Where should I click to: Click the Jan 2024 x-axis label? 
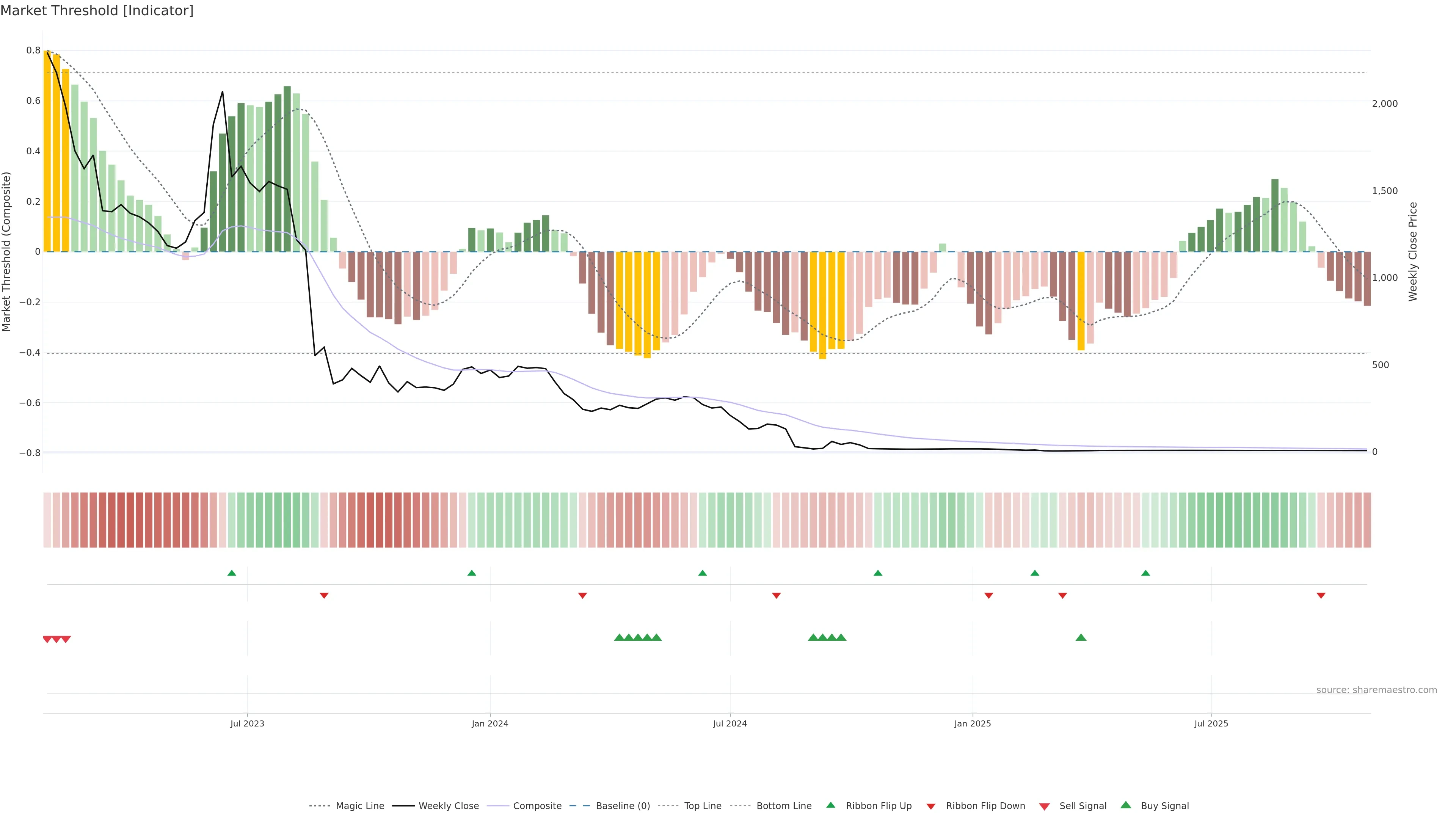tap(490, 723)
